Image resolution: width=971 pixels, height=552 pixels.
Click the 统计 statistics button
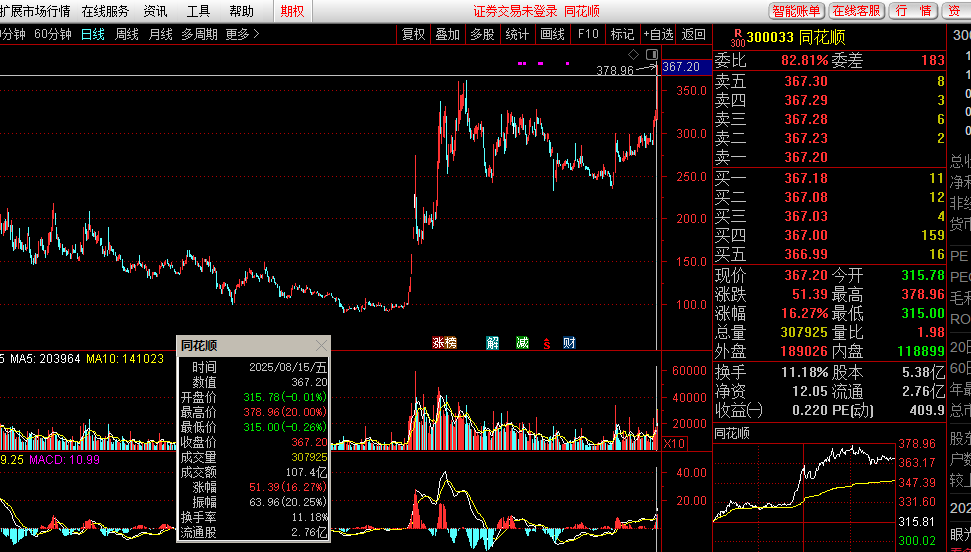click(517, 35)
